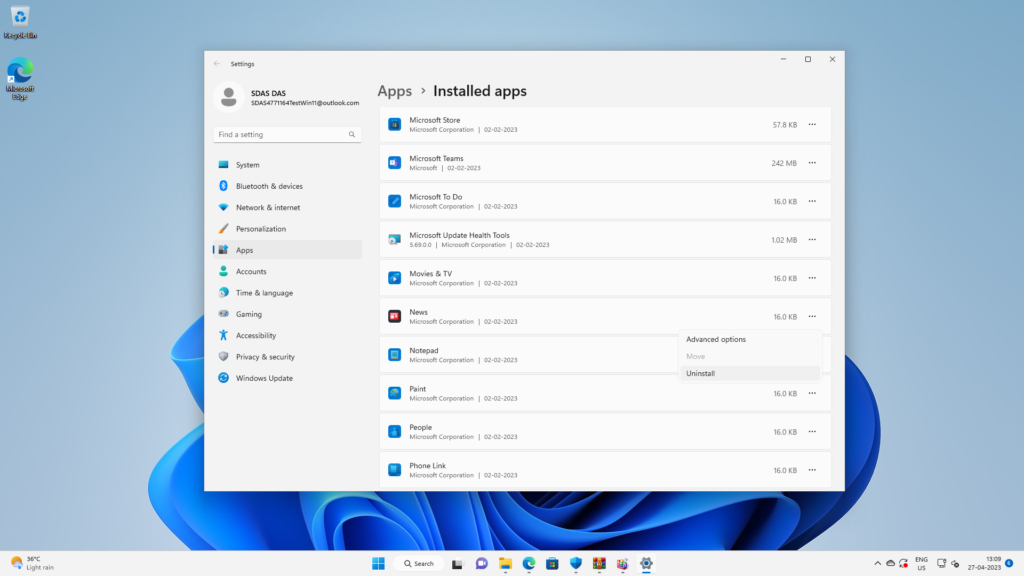Show hidden system tray icons

tap(877, 564)
